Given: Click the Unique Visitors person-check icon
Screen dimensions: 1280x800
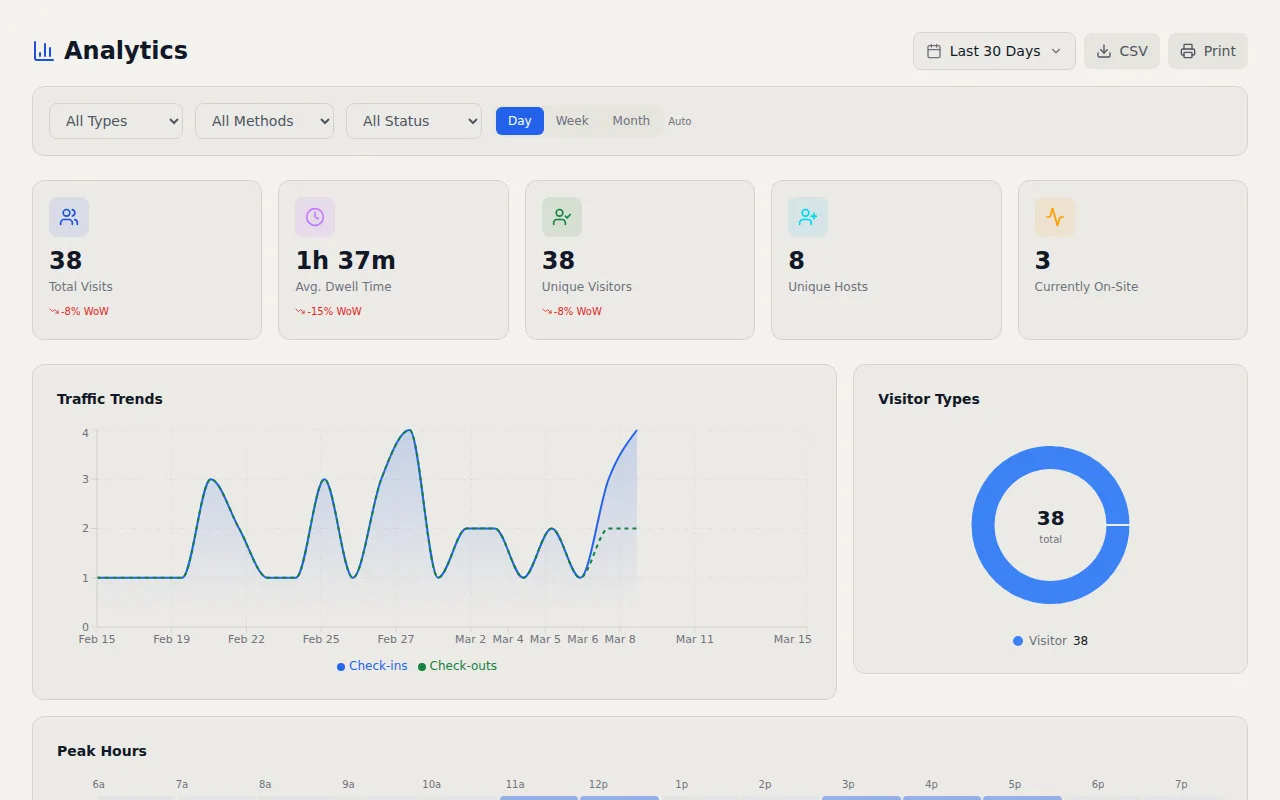Looking at the screenshot, I should click(561, 216).
